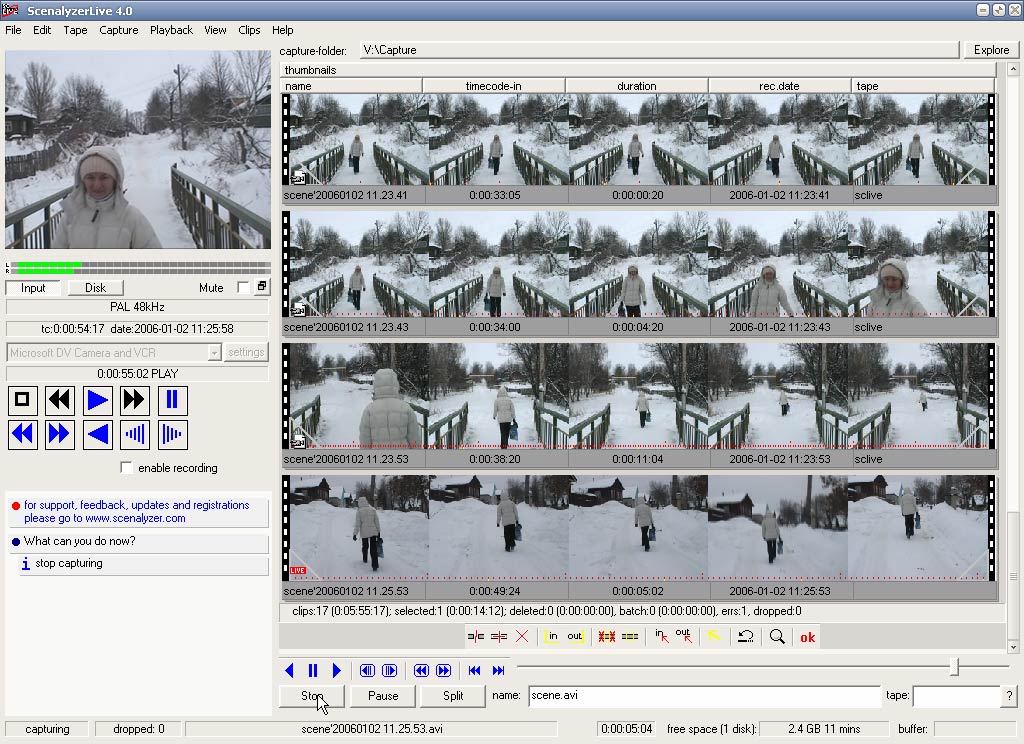This screenshot has width=1024, height=744.
Task: Click the magnifier search icon
Action: click(777, 637)
